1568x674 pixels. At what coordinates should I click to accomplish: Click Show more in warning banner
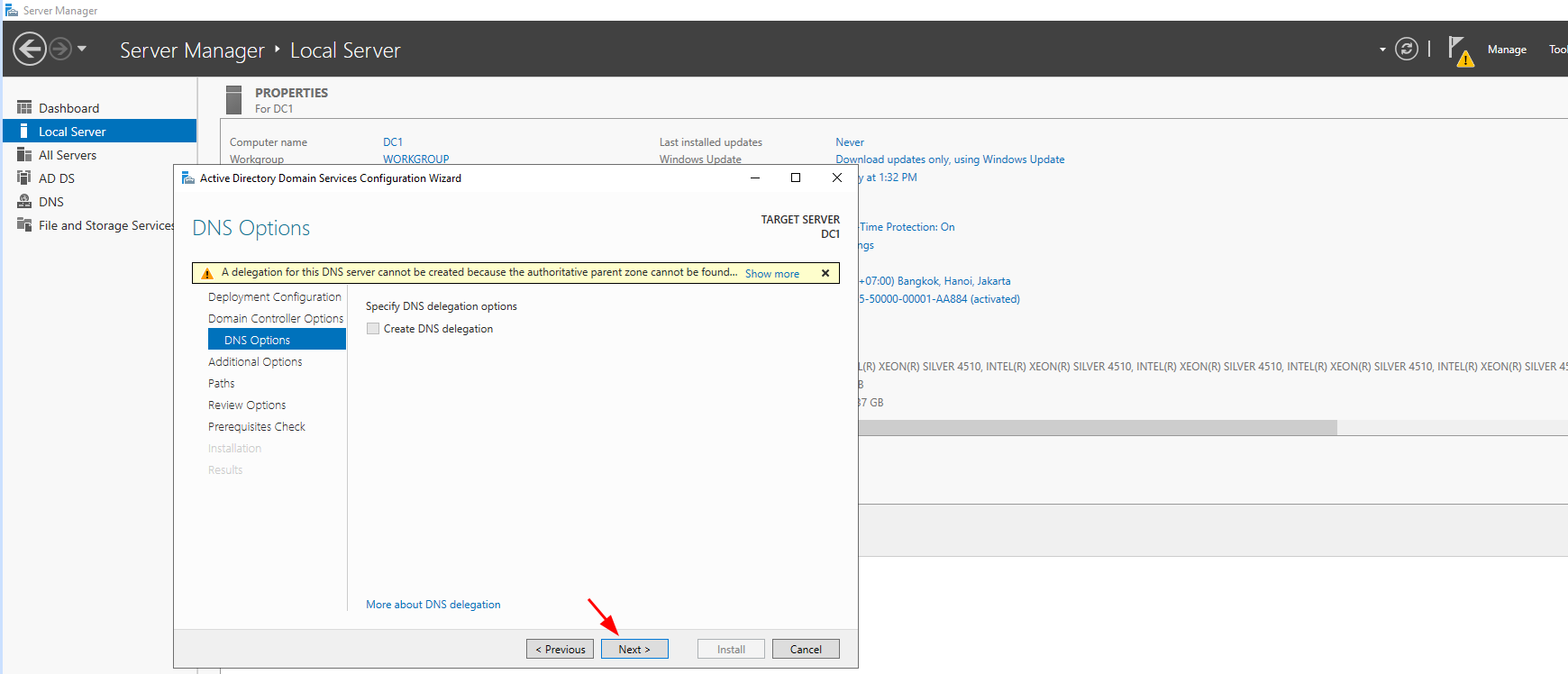[771, 274]
